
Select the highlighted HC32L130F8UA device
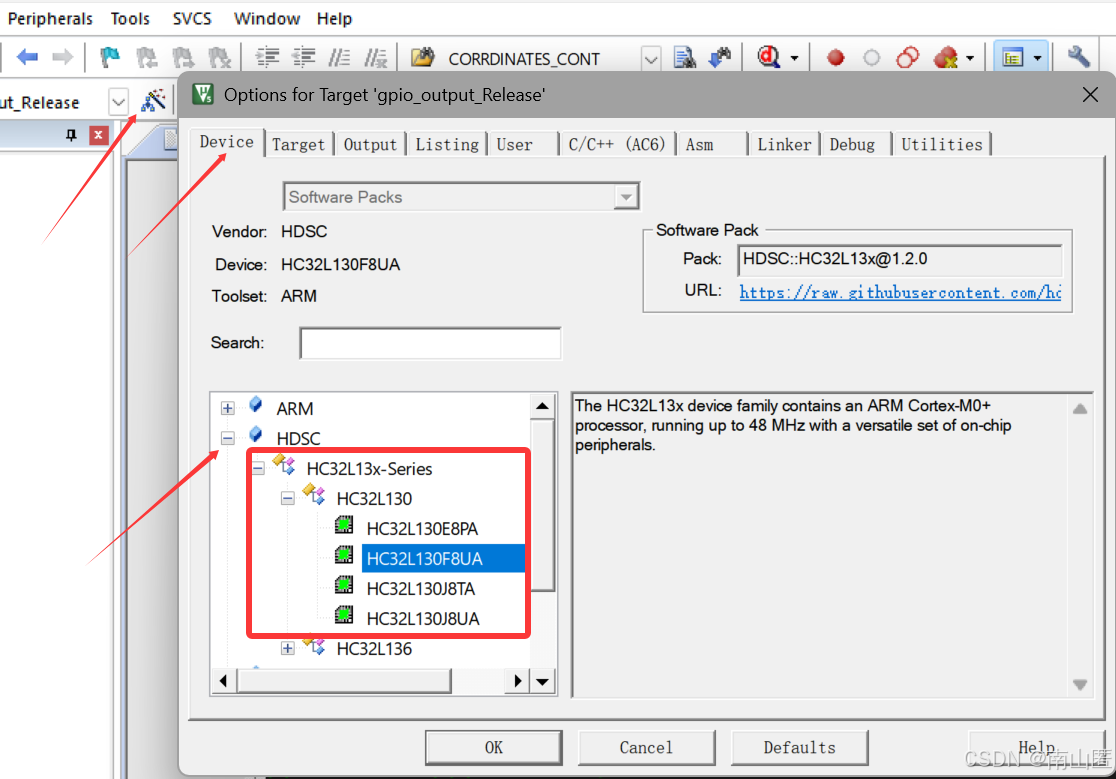[x=443, y=558]
